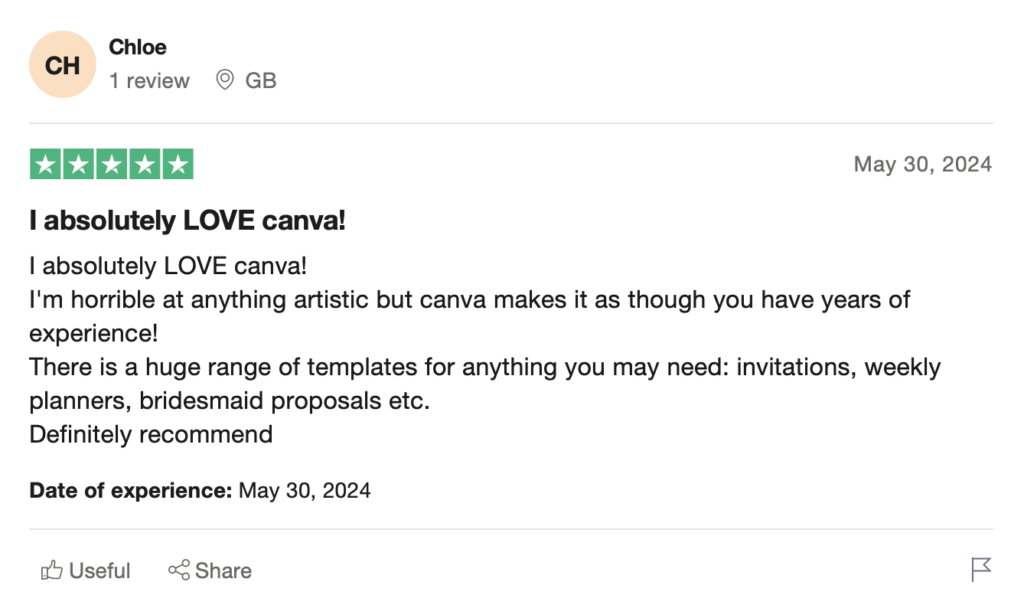The image size is (1024, 608).
Task: Click the location pin icon beside GB
Action: point(225,80)
